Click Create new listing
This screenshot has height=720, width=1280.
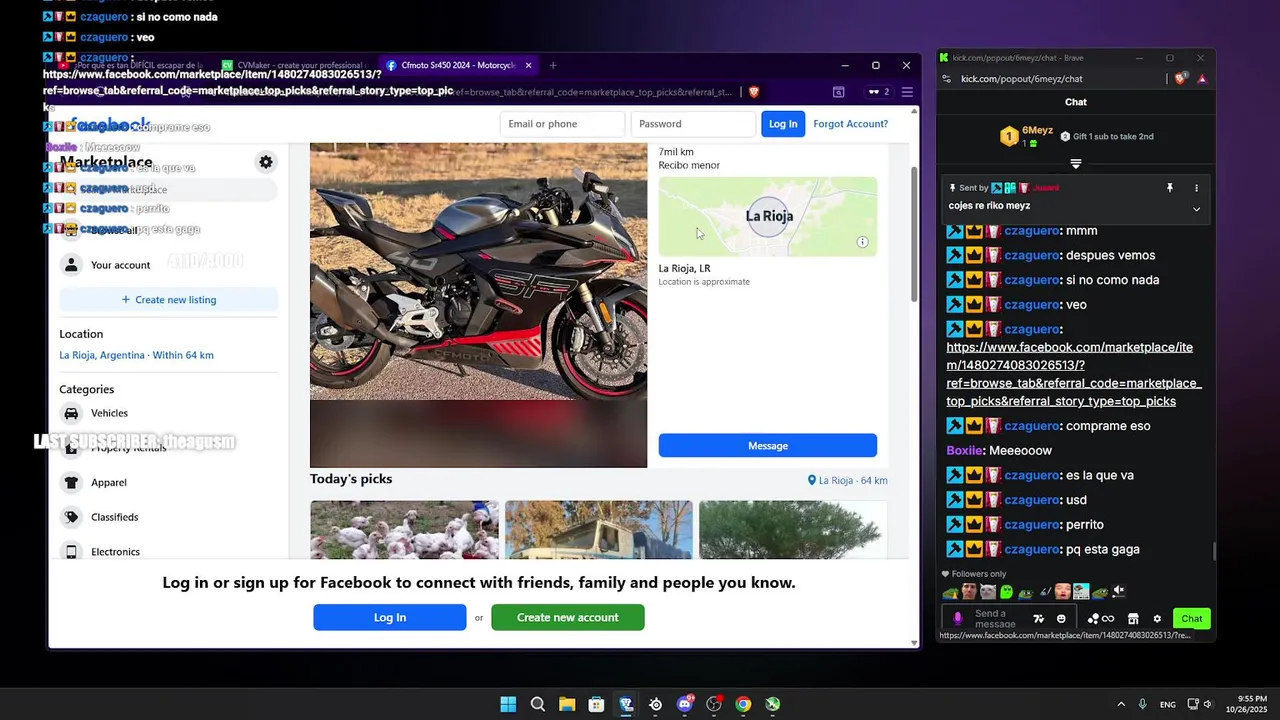tap(168, 299)
